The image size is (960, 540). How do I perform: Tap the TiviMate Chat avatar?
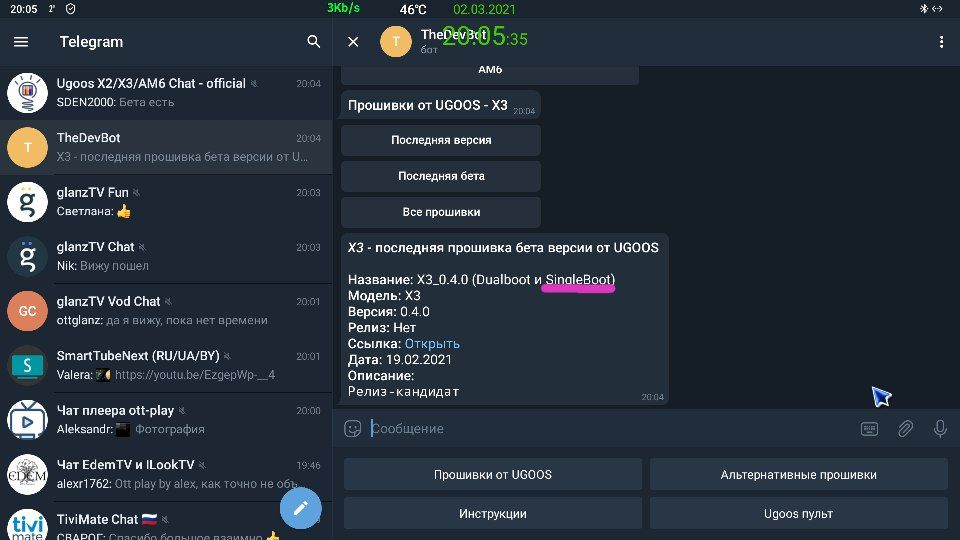click(x=27, y=525)
